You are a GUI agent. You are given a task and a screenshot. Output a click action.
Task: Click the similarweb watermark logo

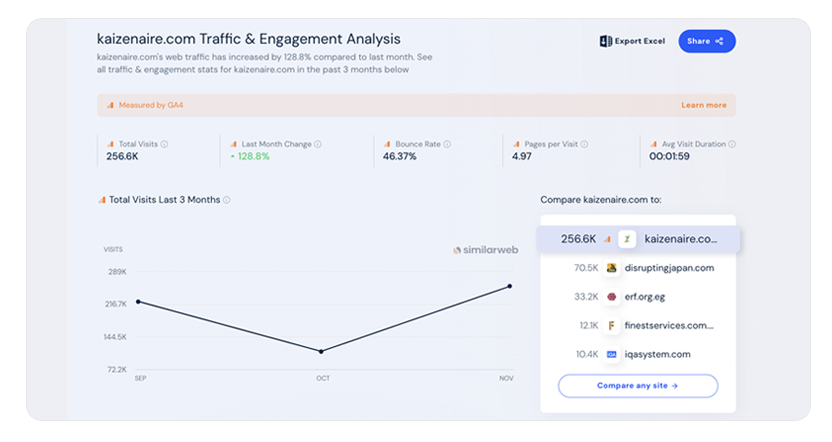[486, 250]
